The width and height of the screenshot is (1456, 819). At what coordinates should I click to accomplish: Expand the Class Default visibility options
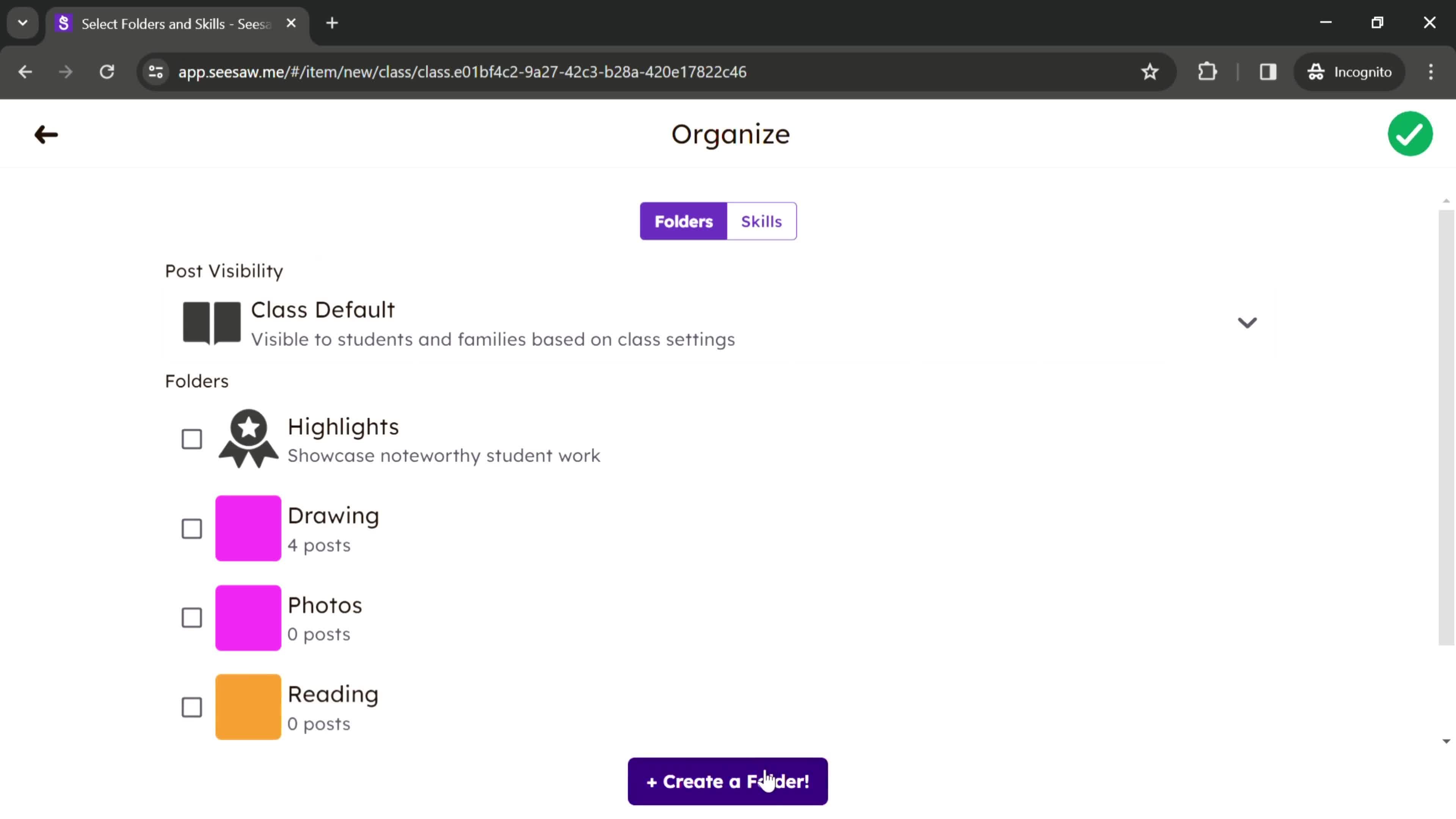(x=1249, y=322)
